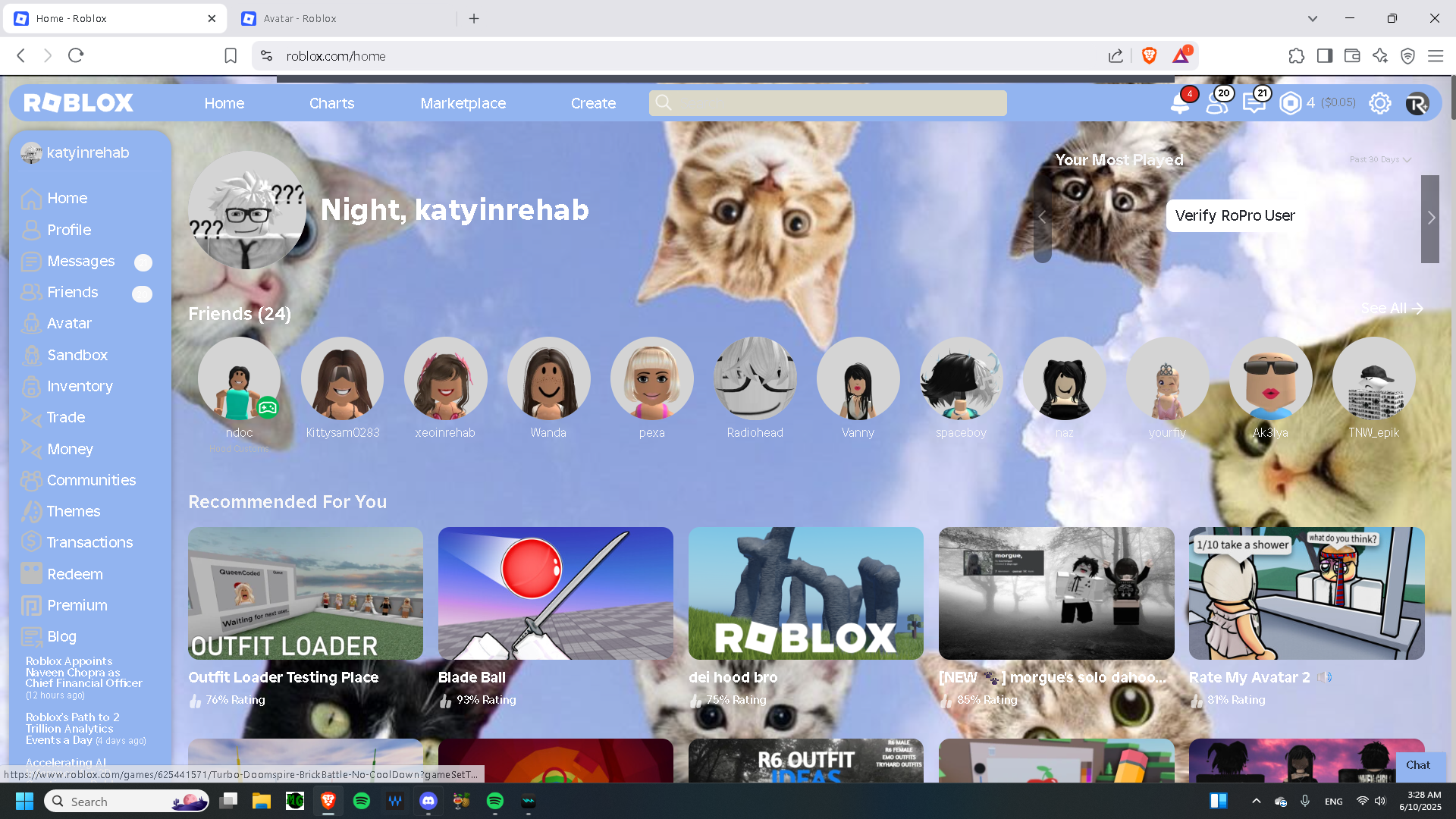1456x819 pixels.
Task: Open the Brave Shields lion icon
Action: pyautogui.click(x=1149, y=56)
